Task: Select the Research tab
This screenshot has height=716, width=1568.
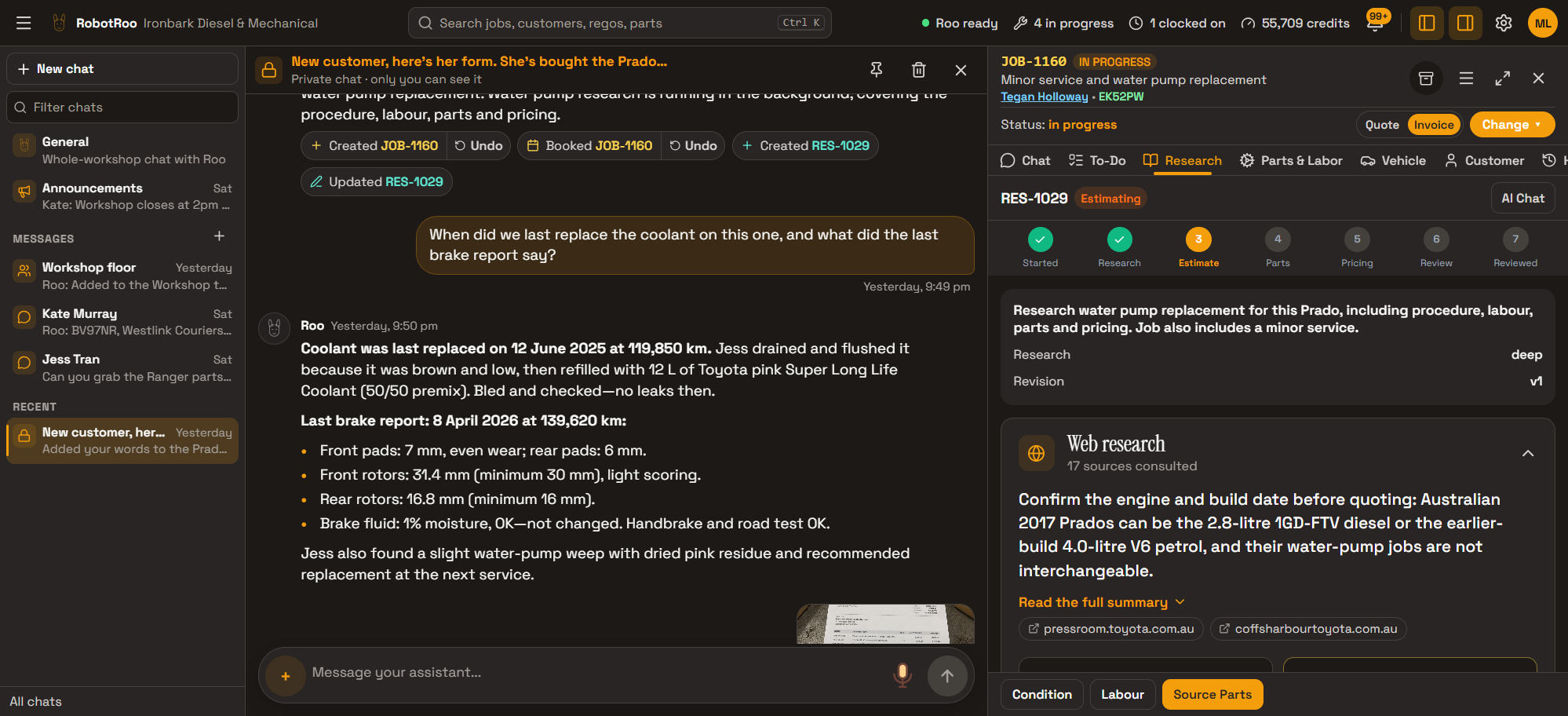Action: 1183,160
